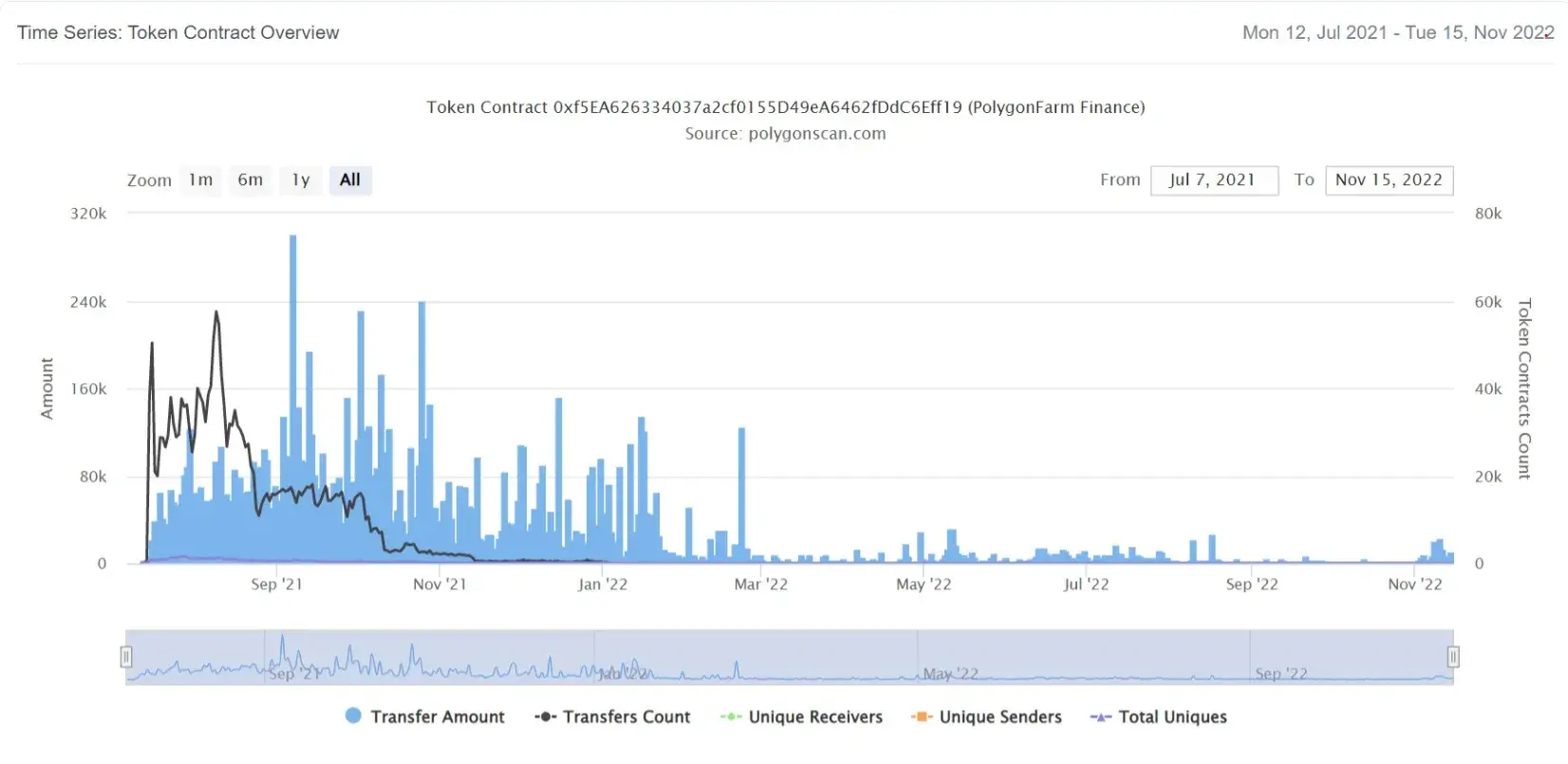Click the May '22 label in the navigator

click(x=950, y=674)
